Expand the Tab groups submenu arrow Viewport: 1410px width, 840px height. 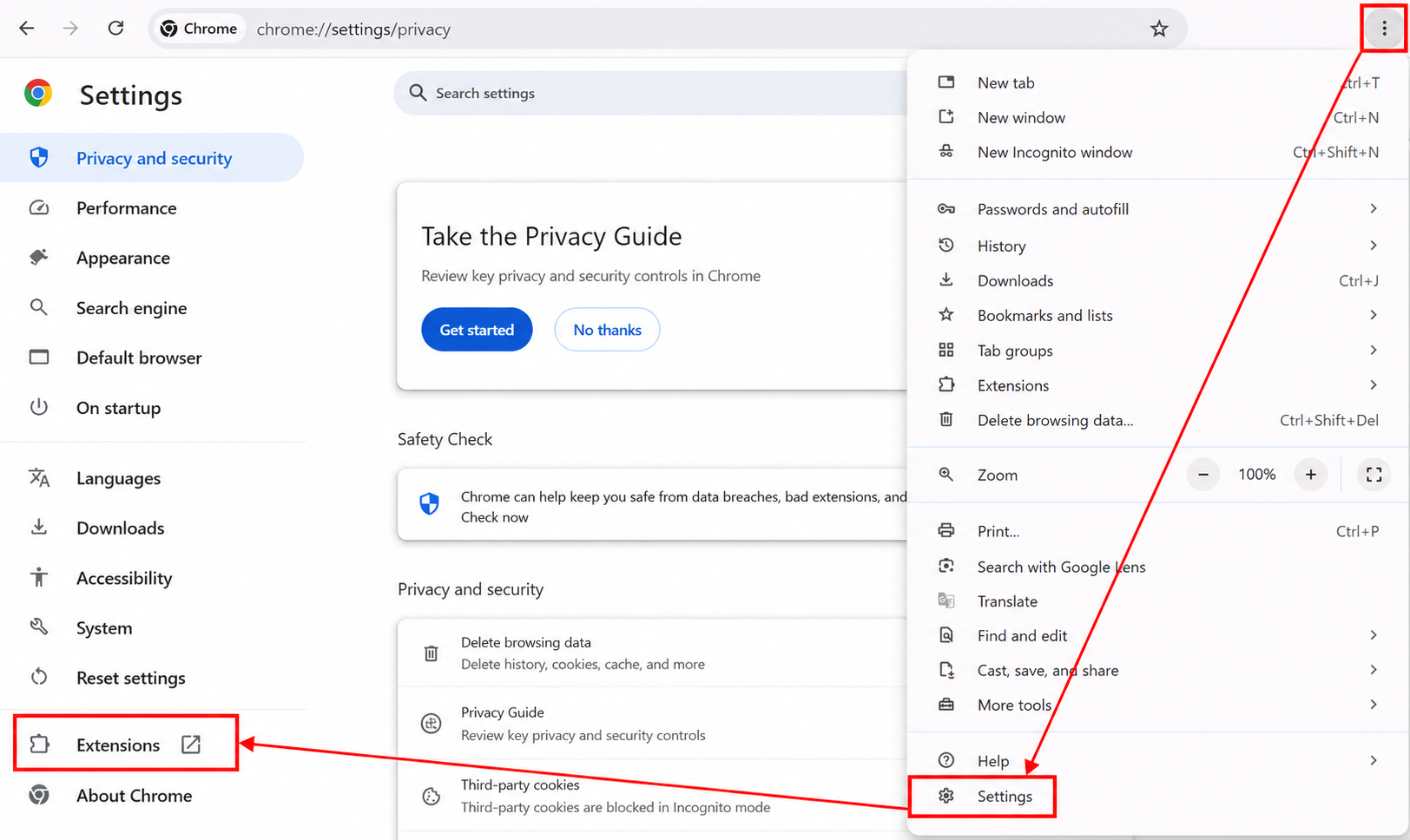[x=1374, y=350]
